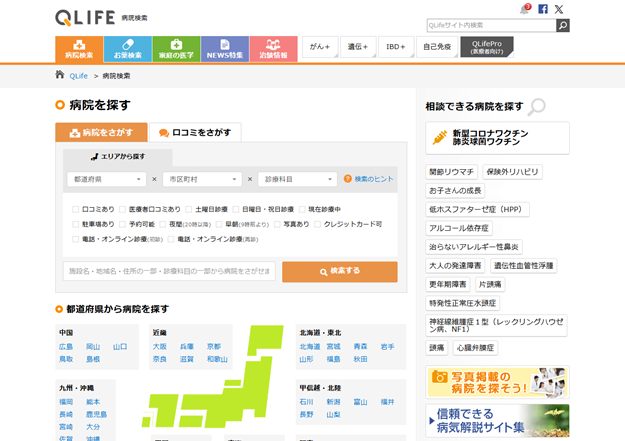Open お薬検索 pill icon nav tile

(128, 49)
